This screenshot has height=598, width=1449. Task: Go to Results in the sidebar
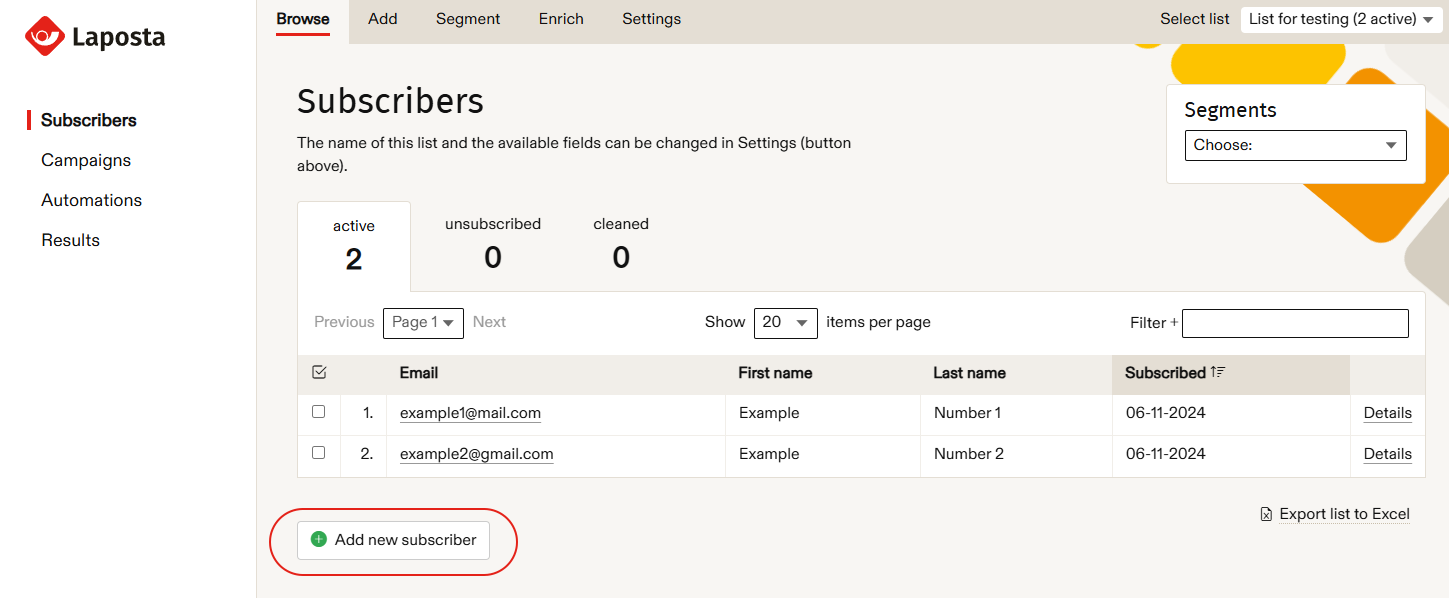point(70,240)
